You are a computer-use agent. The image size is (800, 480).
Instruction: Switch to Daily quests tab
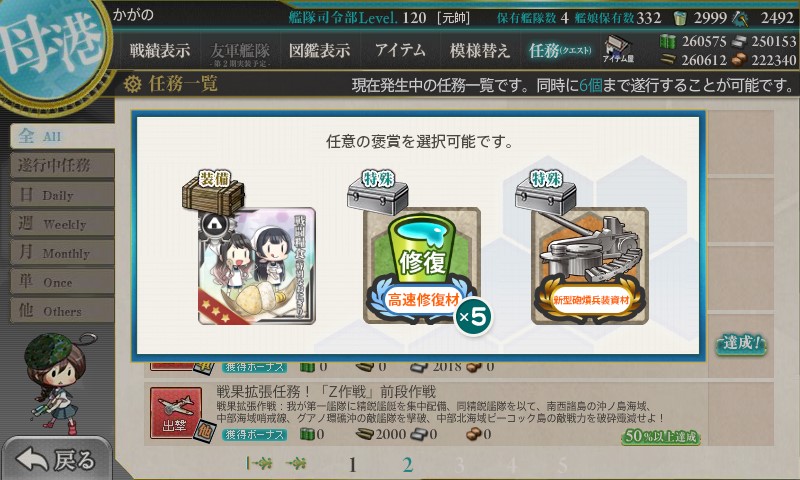(62, 194)
